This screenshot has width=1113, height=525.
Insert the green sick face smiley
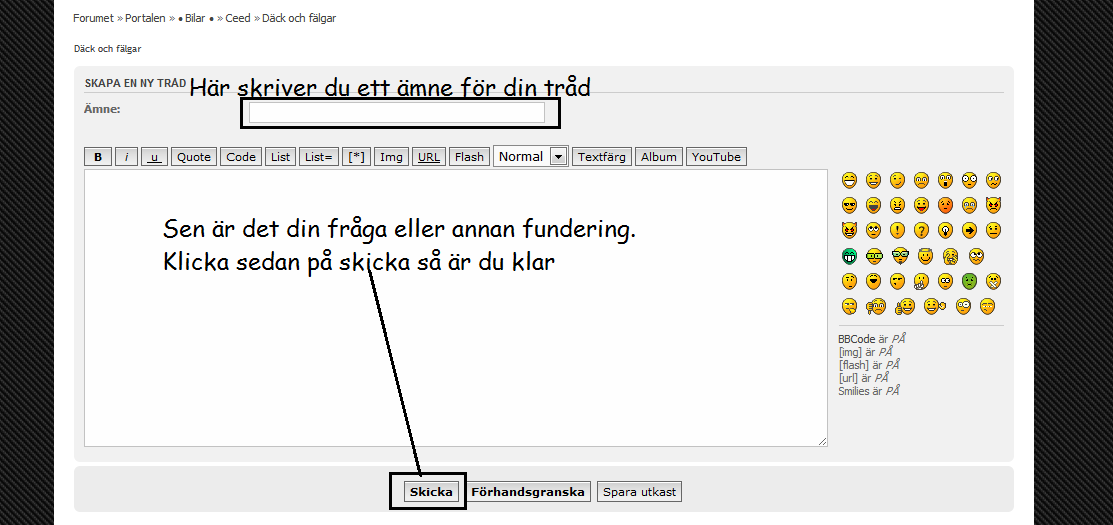pyautogui.click(x=969, y=281)
